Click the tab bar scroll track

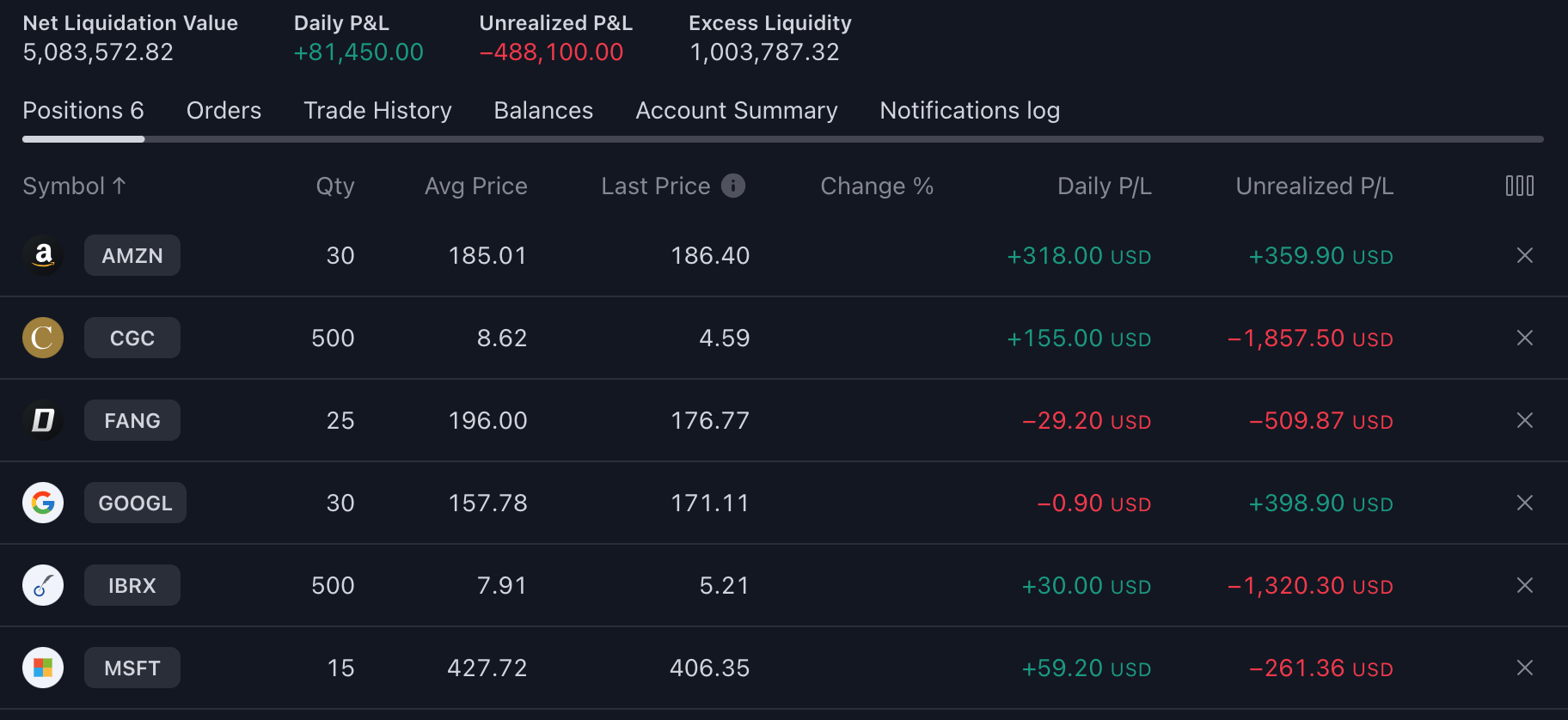(842, 139)
